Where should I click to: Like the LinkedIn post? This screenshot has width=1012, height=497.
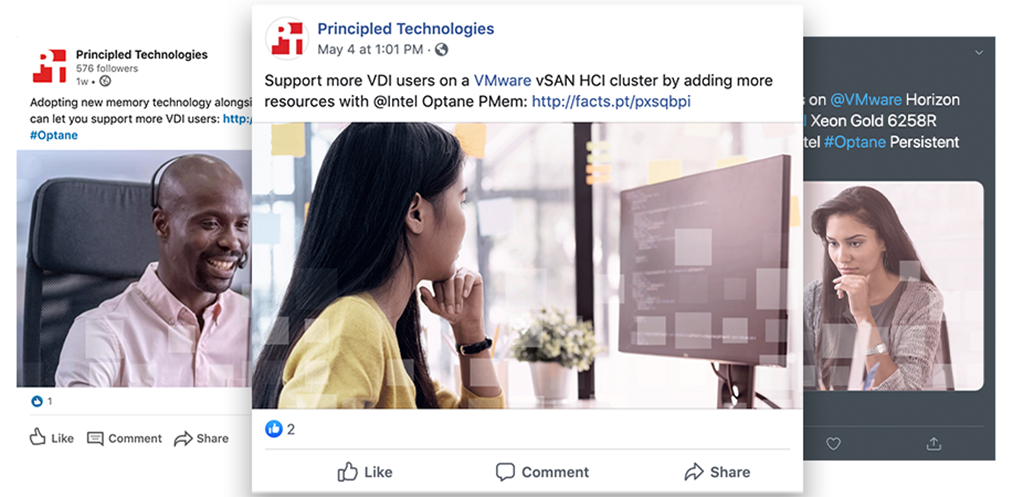[x=52, y=438]
